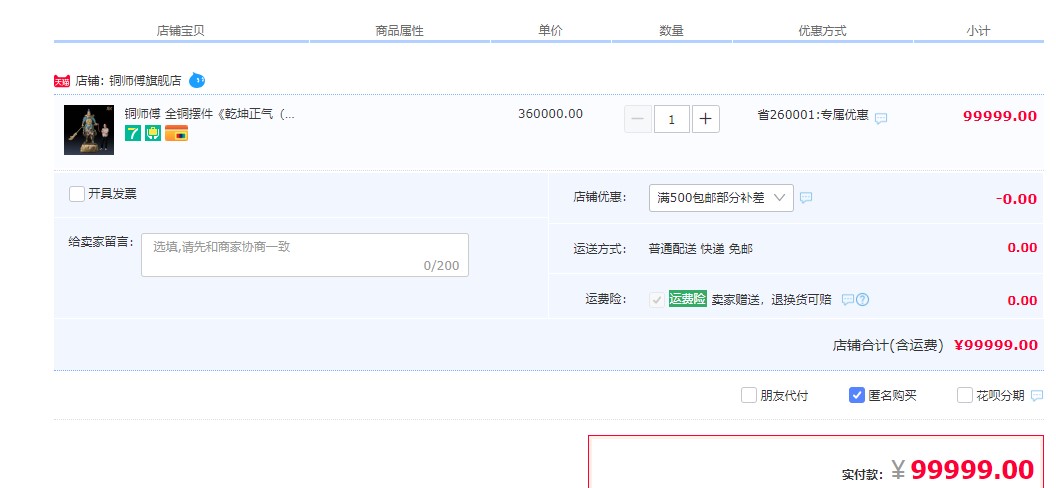This screenshot has height=488, width=1056.
Task: Open the product title link 铜师傅 全铜摆件
Action: [209, 113]
